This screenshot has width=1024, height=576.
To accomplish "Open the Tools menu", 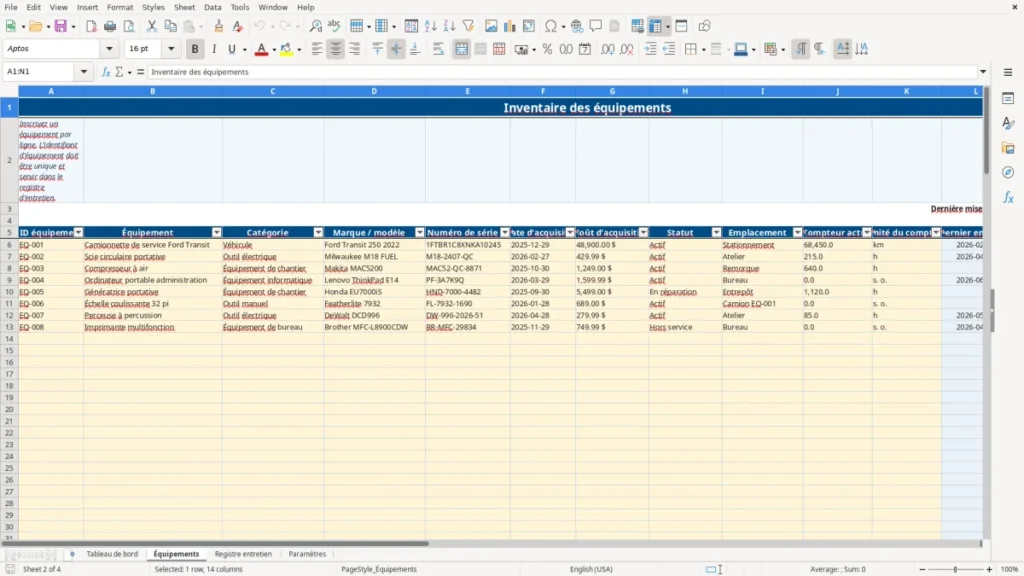I will 240,7.
